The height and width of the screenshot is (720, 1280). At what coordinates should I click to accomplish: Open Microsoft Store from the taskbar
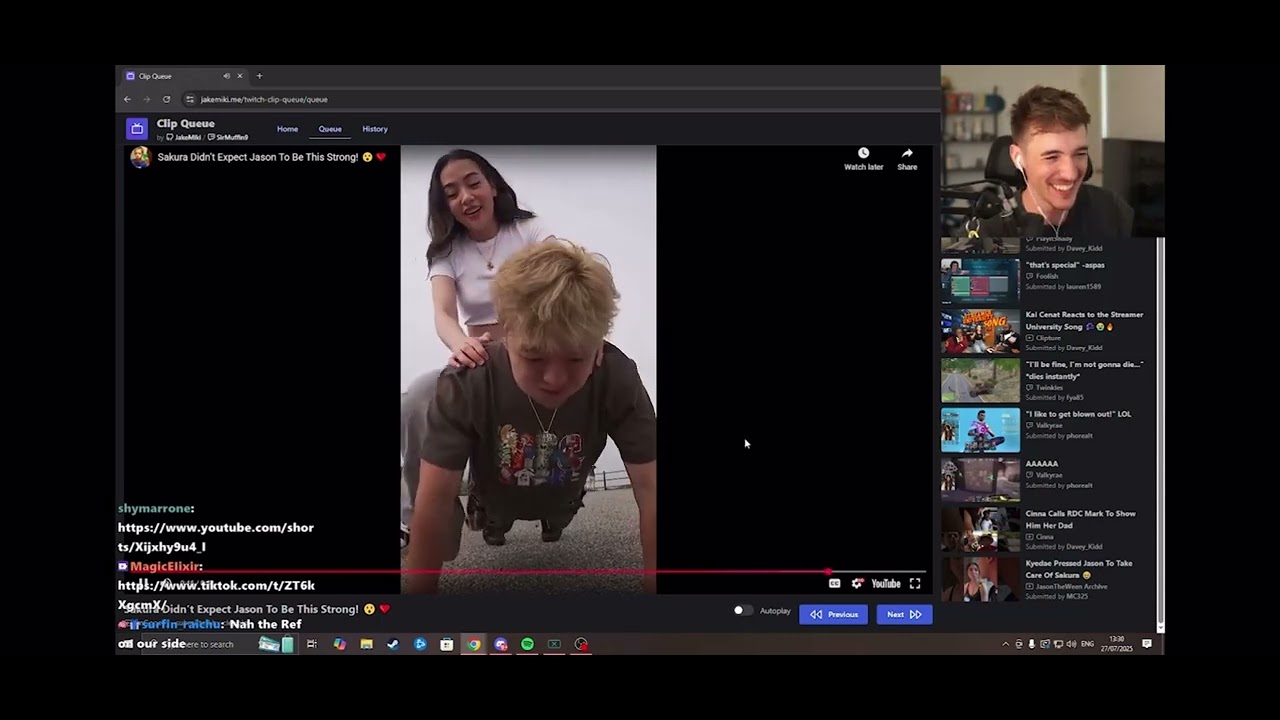(x=447, y=644)
